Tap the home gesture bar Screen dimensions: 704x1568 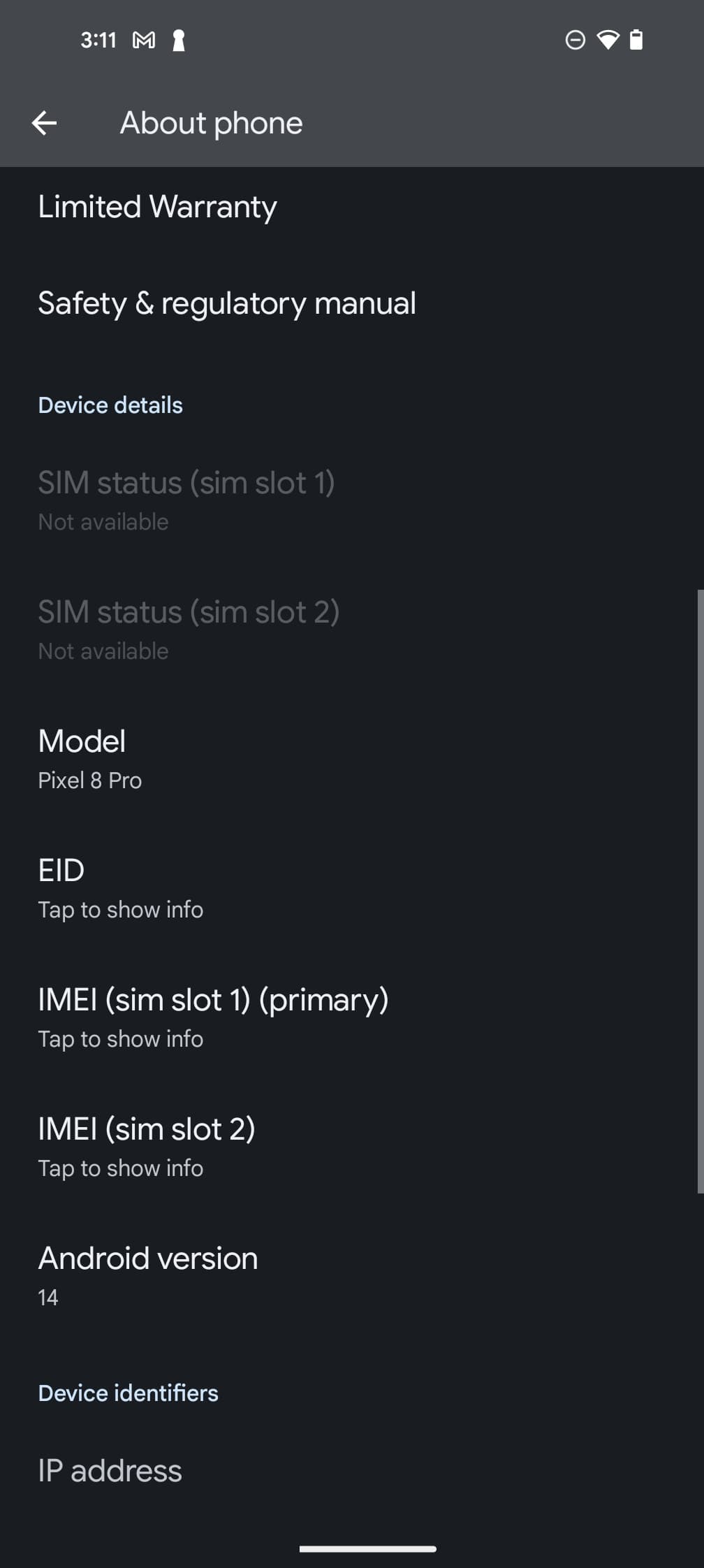(368, 1548)
